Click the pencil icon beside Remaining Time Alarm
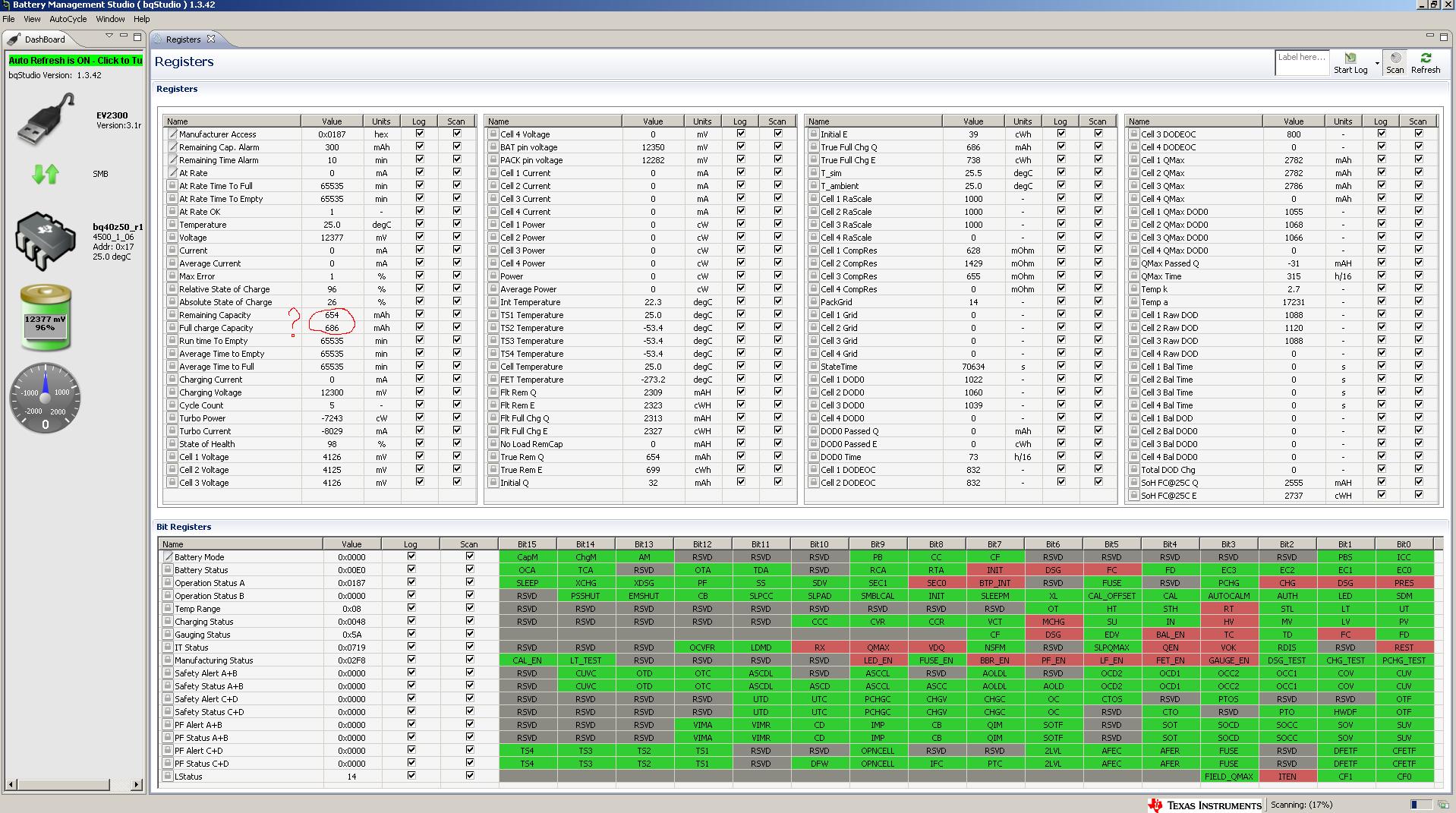Screen dimensions: 1456x813 tap(172, 159)
